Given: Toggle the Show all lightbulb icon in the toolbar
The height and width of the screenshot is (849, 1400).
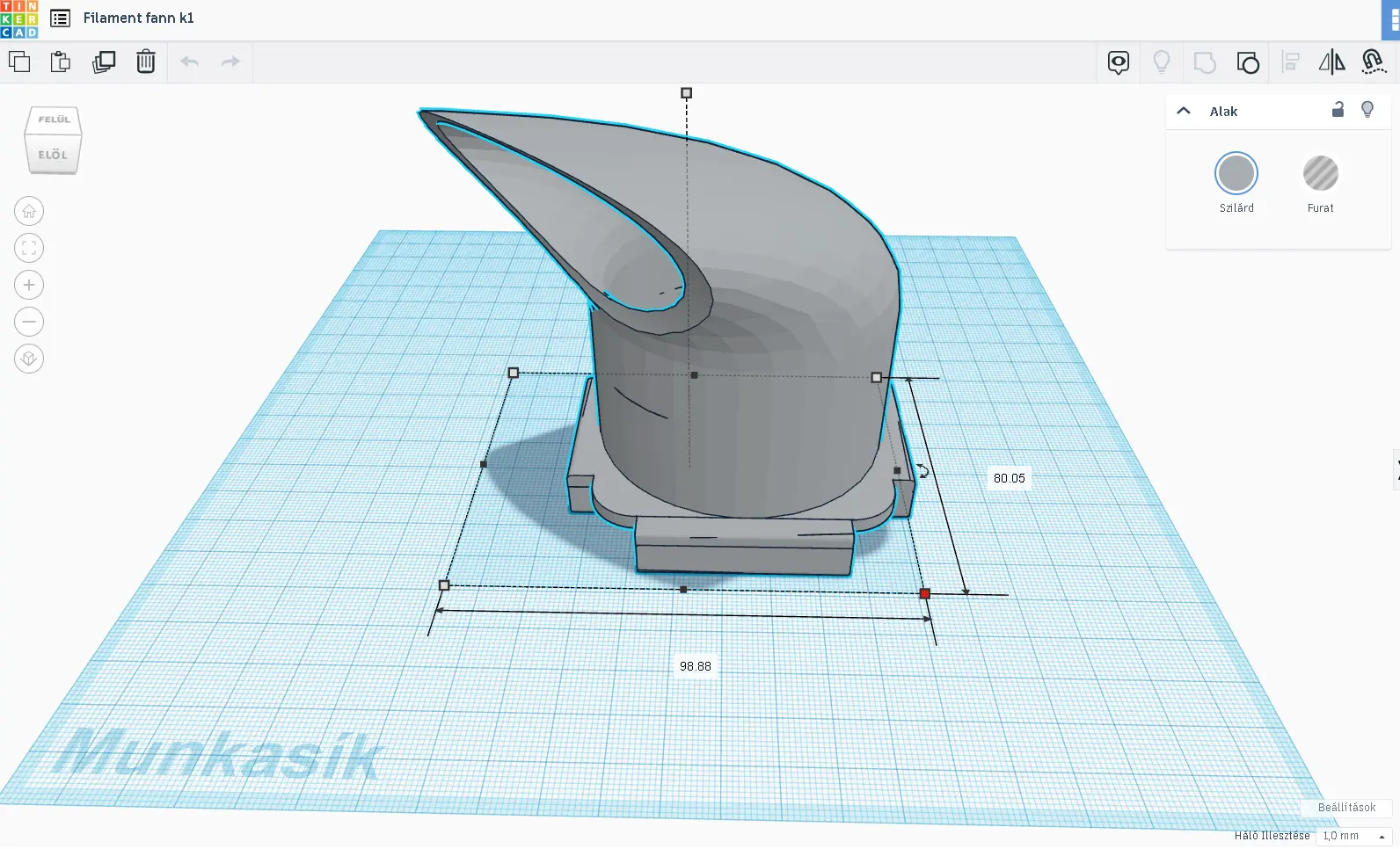Looking at the screenshot, I should click(1162, 62).
